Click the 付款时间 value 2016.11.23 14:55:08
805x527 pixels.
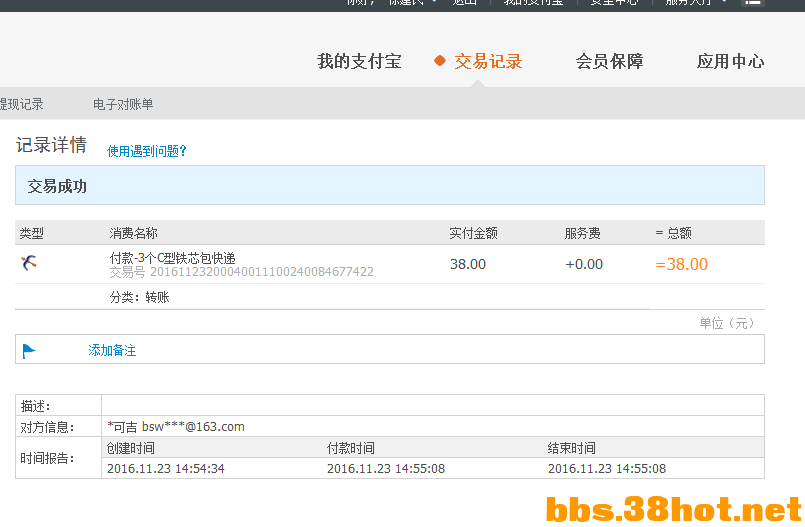pos(386,469)
